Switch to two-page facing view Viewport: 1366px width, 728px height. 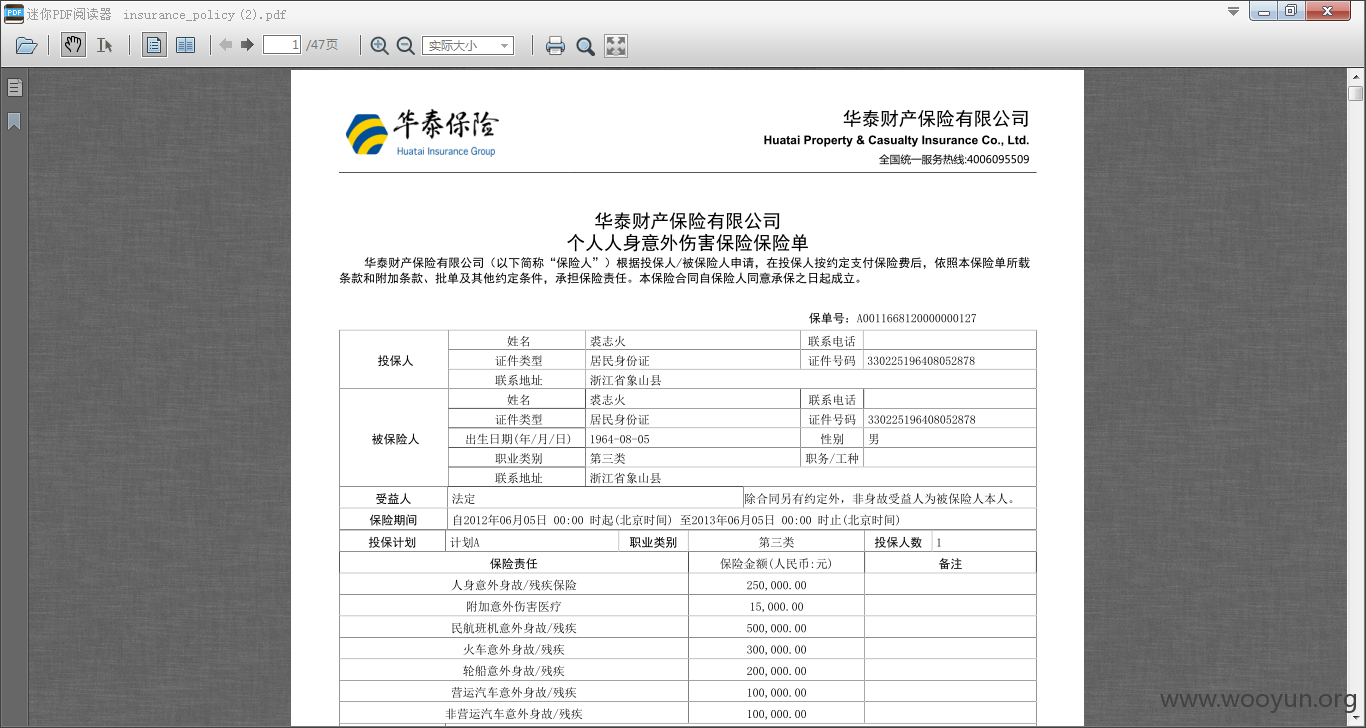click(x=185, y=45)
